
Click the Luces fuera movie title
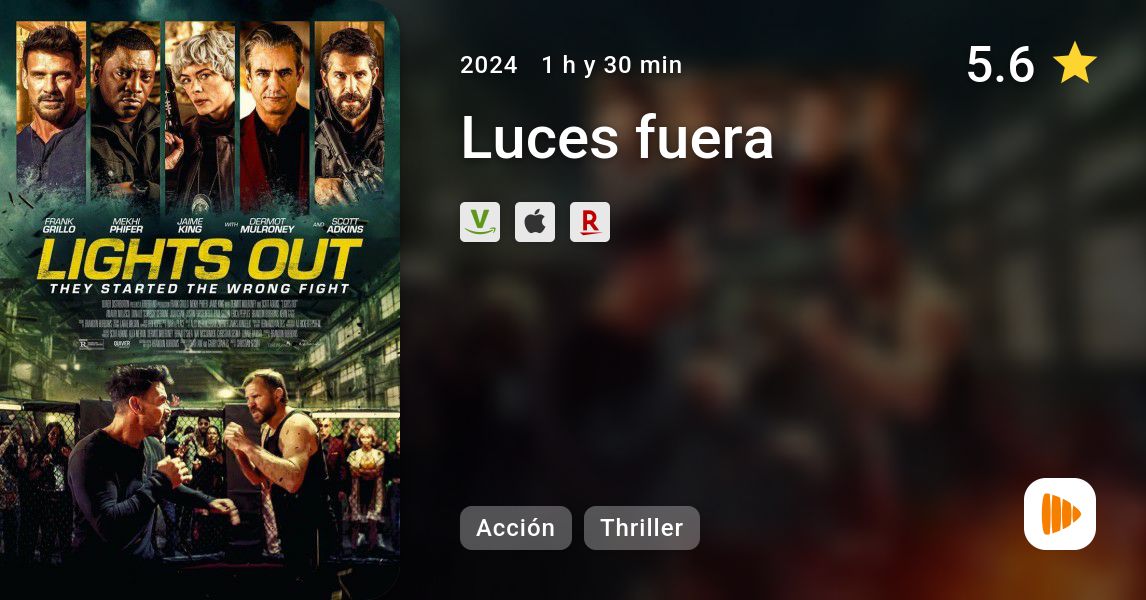click(617, 137)
